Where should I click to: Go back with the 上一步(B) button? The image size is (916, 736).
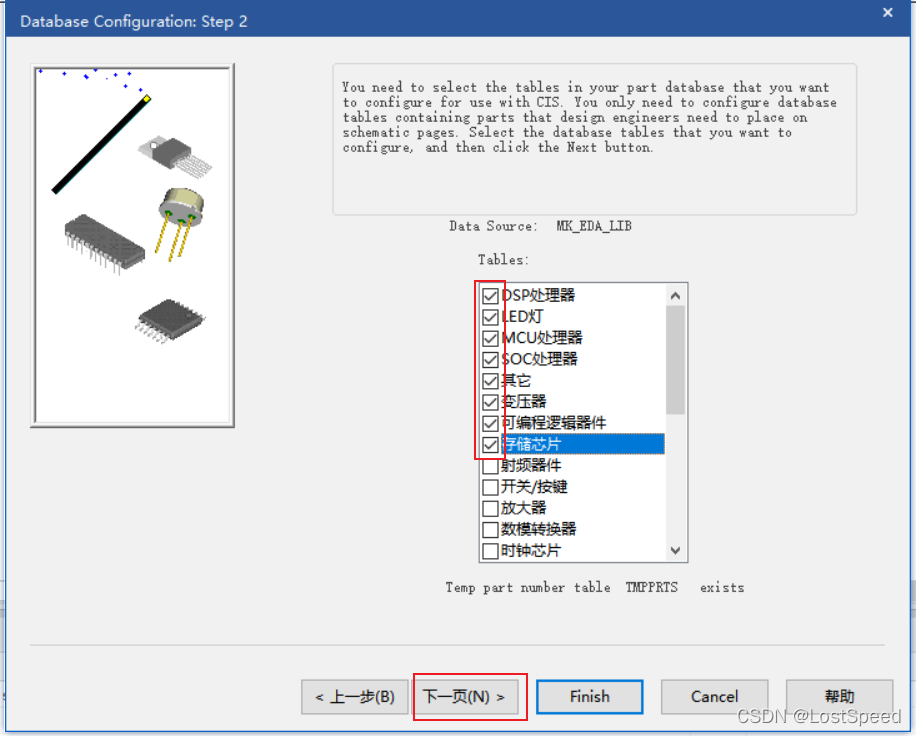(355, 697)
